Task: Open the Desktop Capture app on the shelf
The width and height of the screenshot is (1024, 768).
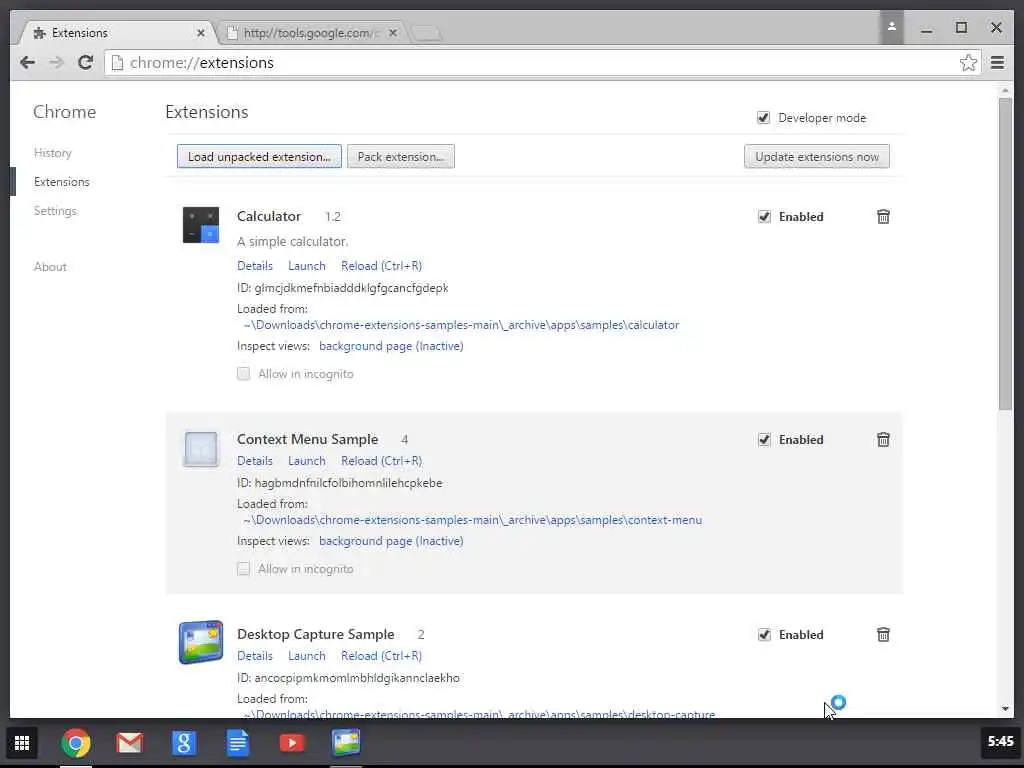Action: click(x=345, y=743)
